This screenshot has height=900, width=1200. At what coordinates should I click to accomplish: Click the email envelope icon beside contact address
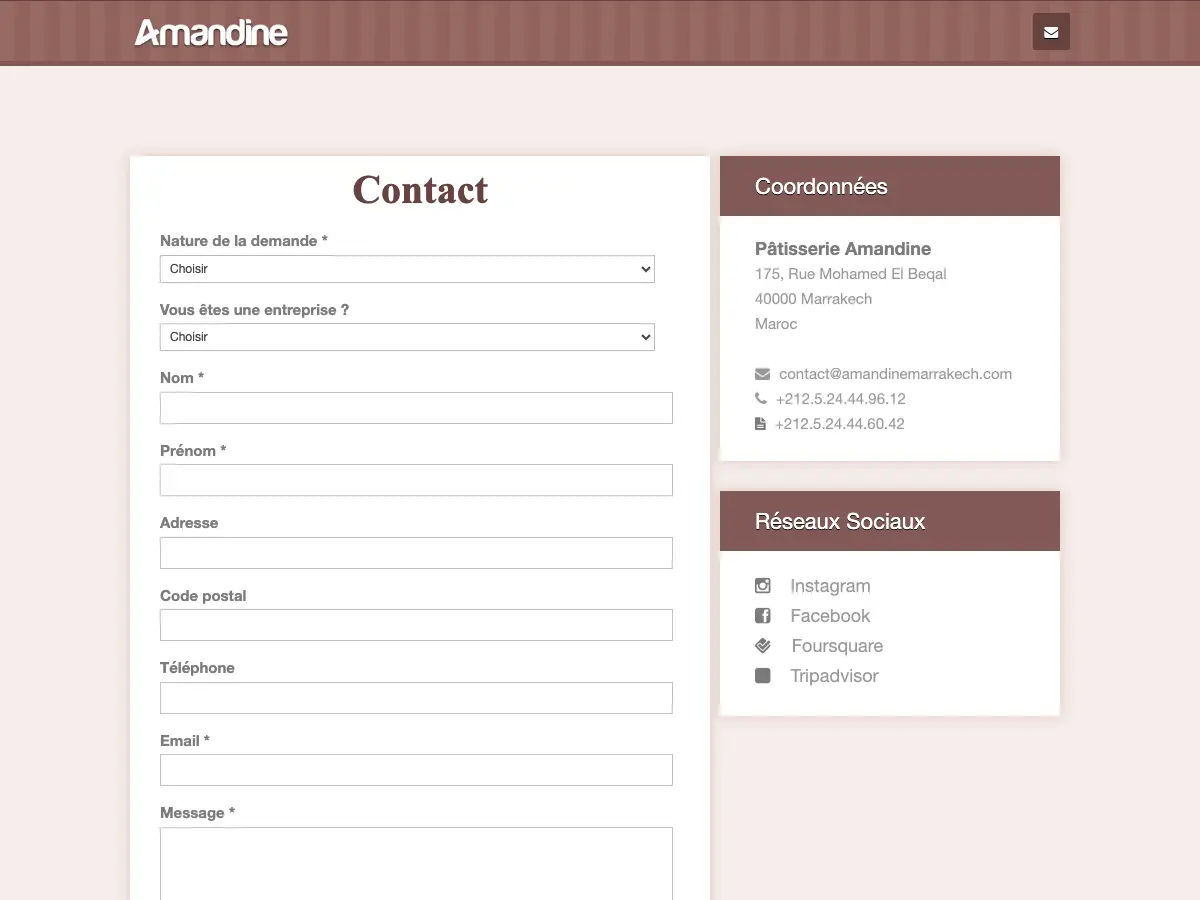coord(762,374)
